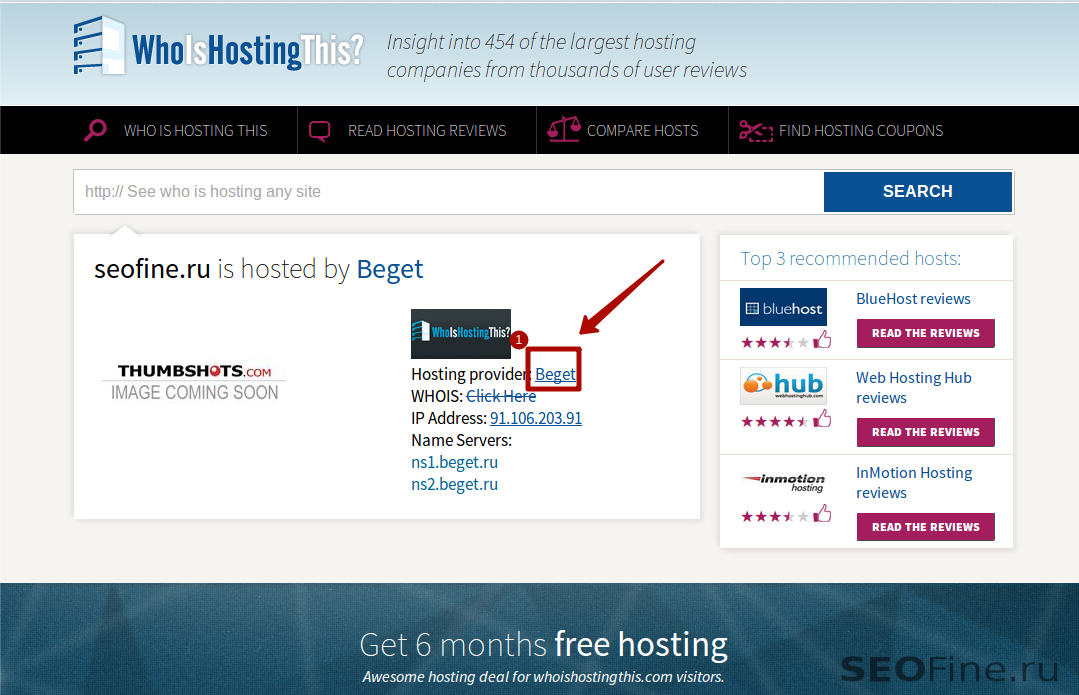Click IP address 91.106.203.91 link
This screenshot has width=1079, height=695.
[535, 418]
